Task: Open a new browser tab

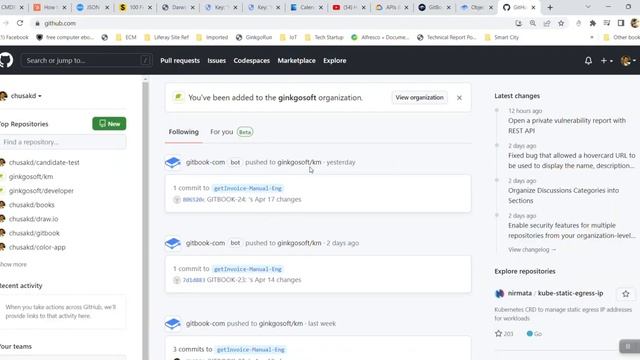Action: tap(550, 7)
